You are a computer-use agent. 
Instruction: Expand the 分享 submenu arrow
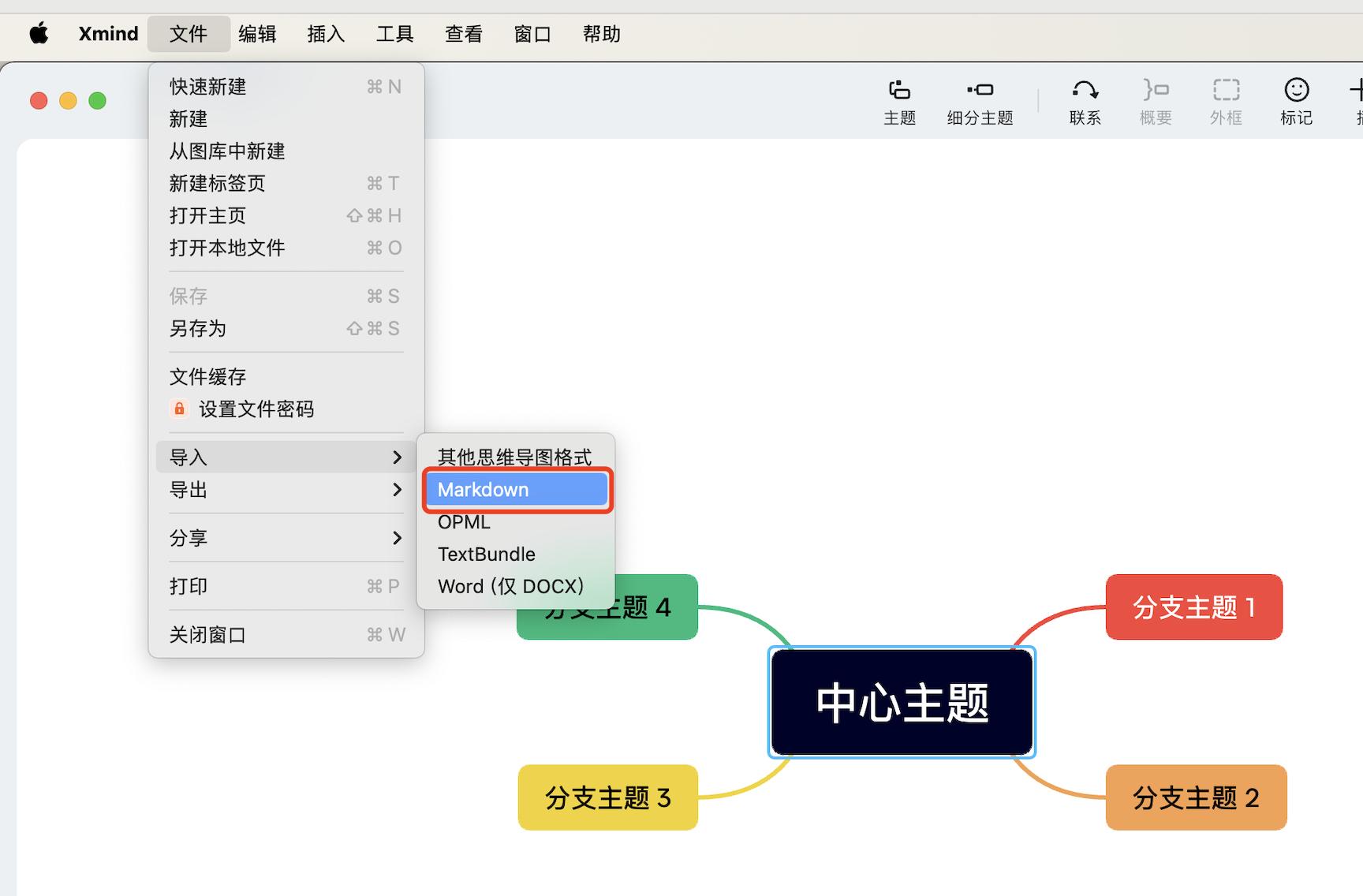(x=397, y=538)
